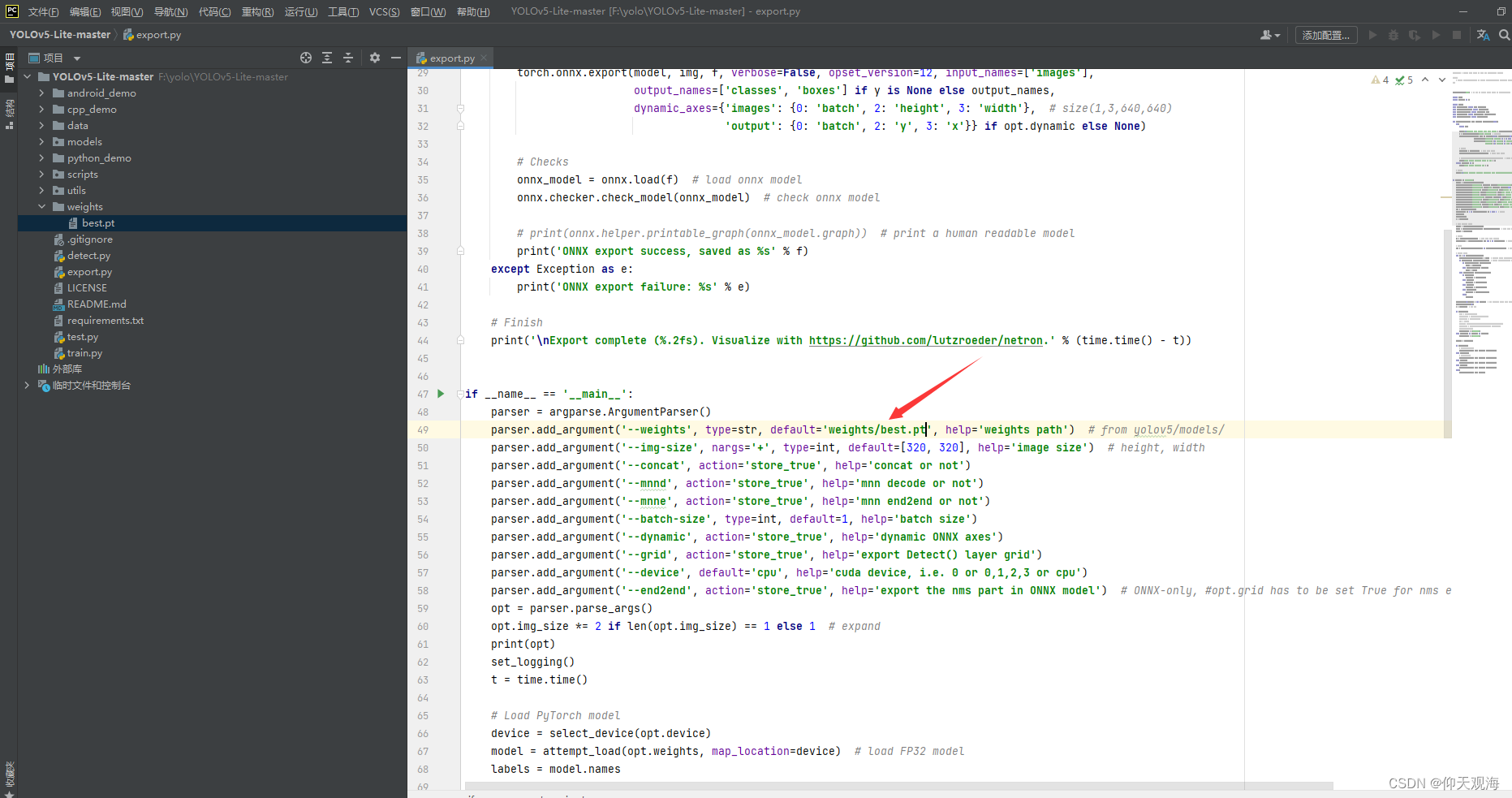Image resolution: width=1512 pixels, height=798 pixels.
Task: Click the 添加配置... button
Action: click(1326, 35)
